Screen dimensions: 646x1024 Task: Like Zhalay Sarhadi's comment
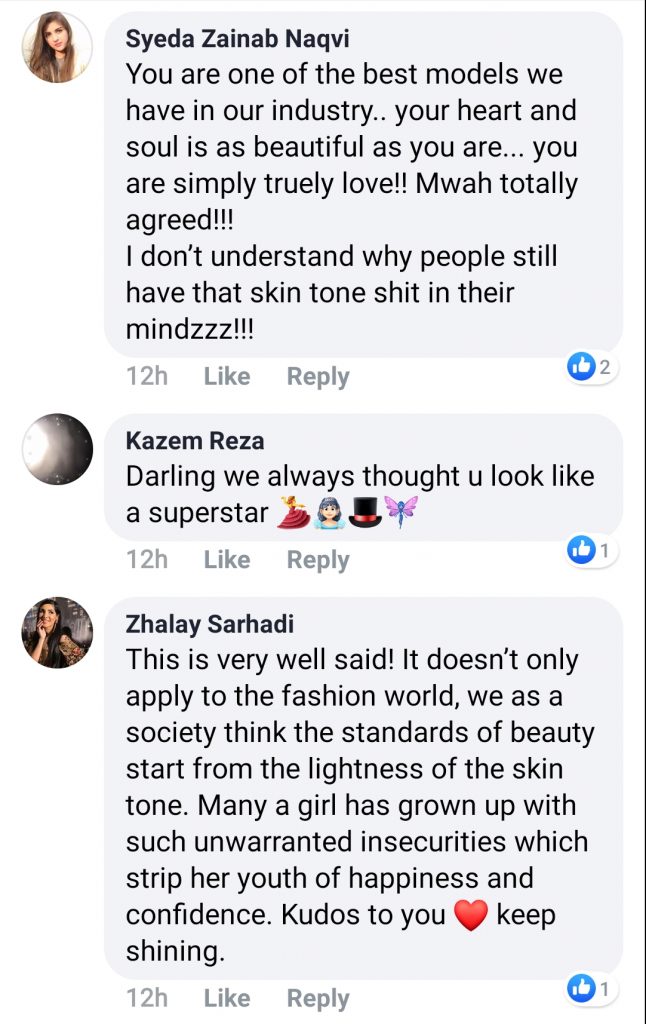(227, 998)
